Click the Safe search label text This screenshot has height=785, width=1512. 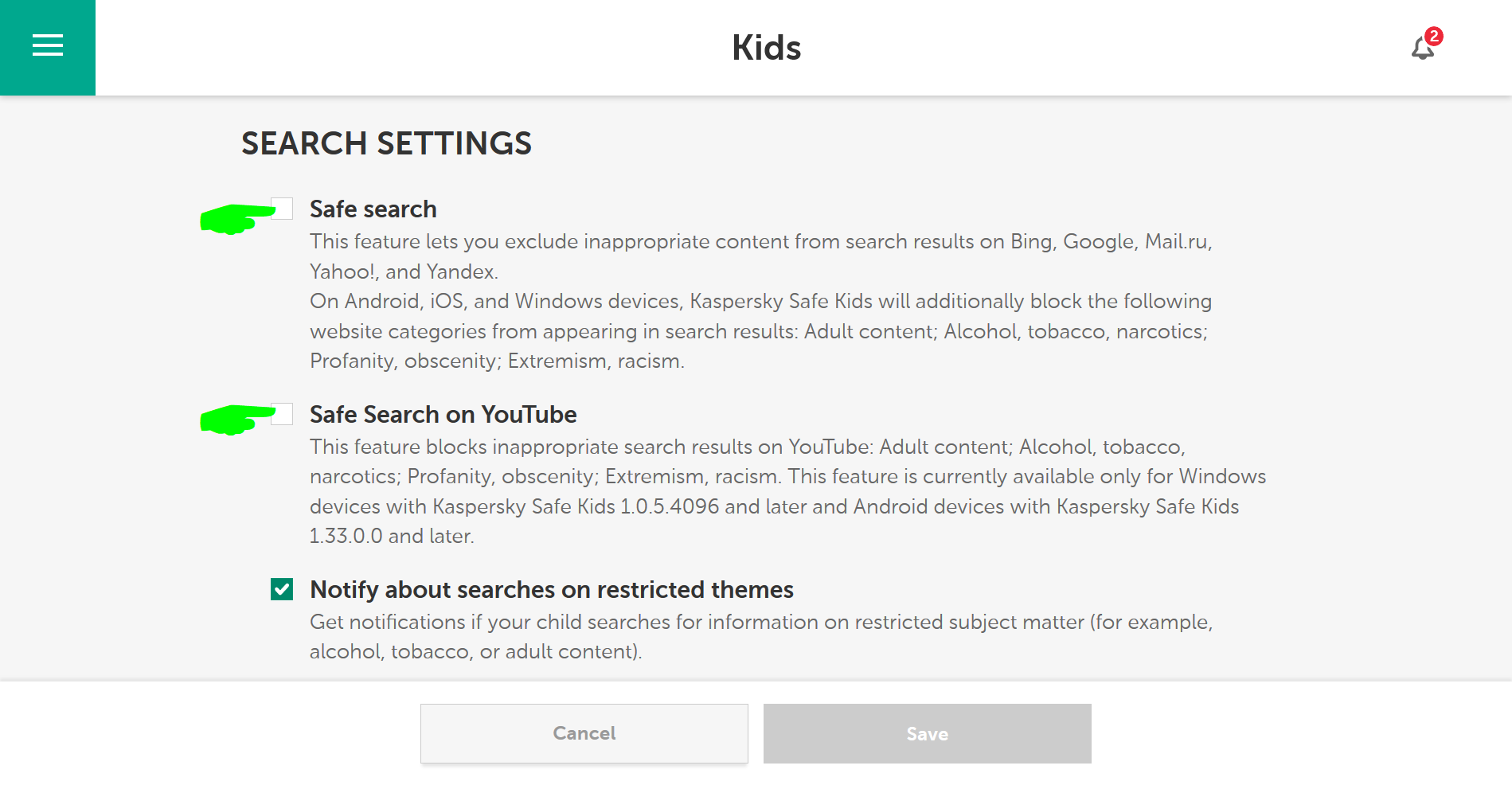(x=373, y=209)
